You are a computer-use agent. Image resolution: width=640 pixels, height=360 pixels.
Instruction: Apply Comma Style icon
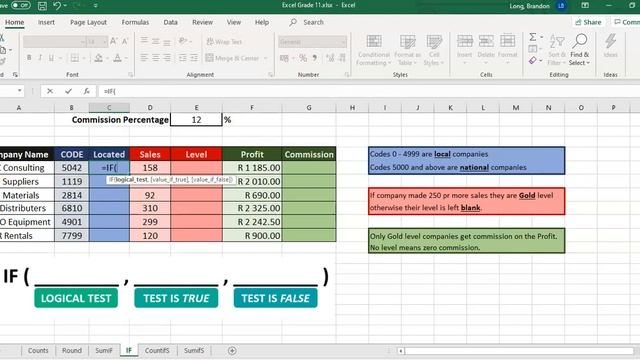(314, 58)
